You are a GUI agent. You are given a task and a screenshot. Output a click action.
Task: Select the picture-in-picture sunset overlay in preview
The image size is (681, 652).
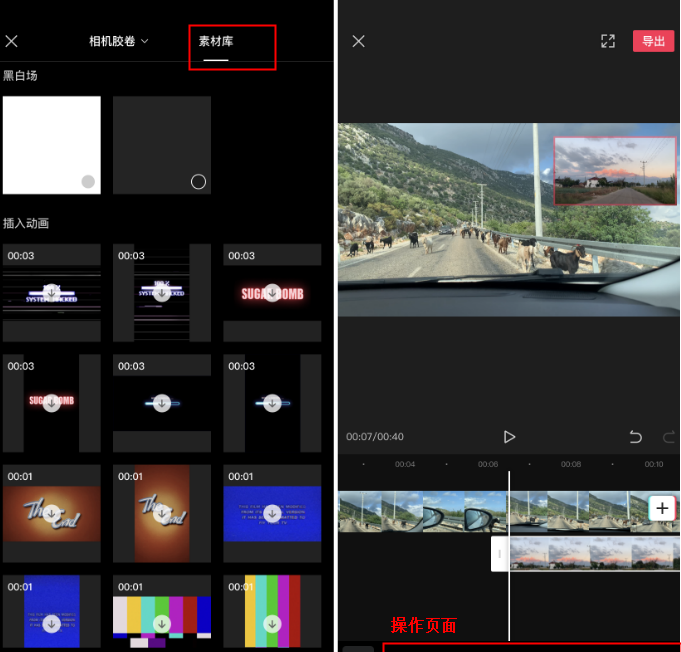pyautogui.click(x=615, y=171)
